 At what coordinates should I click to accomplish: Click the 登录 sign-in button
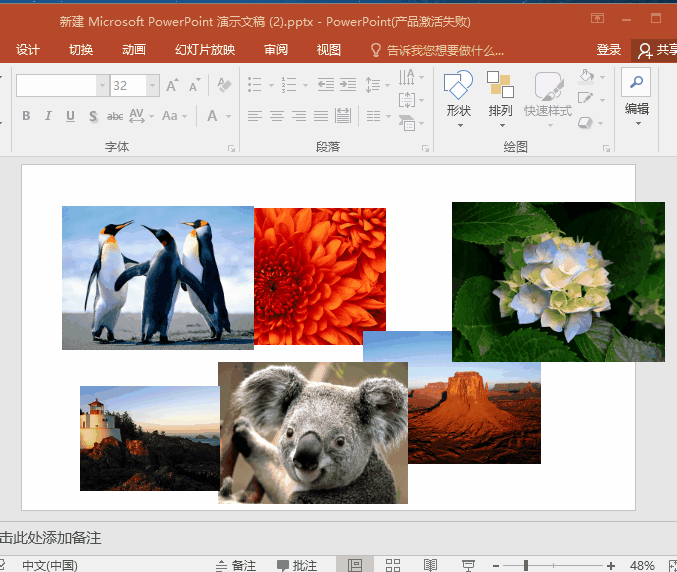point(609,50)
